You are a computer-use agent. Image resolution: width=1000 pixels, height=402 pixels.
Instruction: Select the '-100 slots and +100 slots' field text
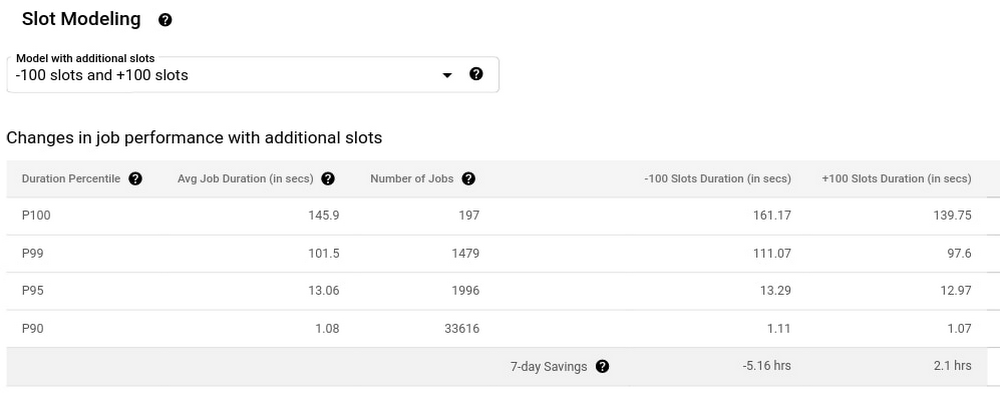click(102, 75)
